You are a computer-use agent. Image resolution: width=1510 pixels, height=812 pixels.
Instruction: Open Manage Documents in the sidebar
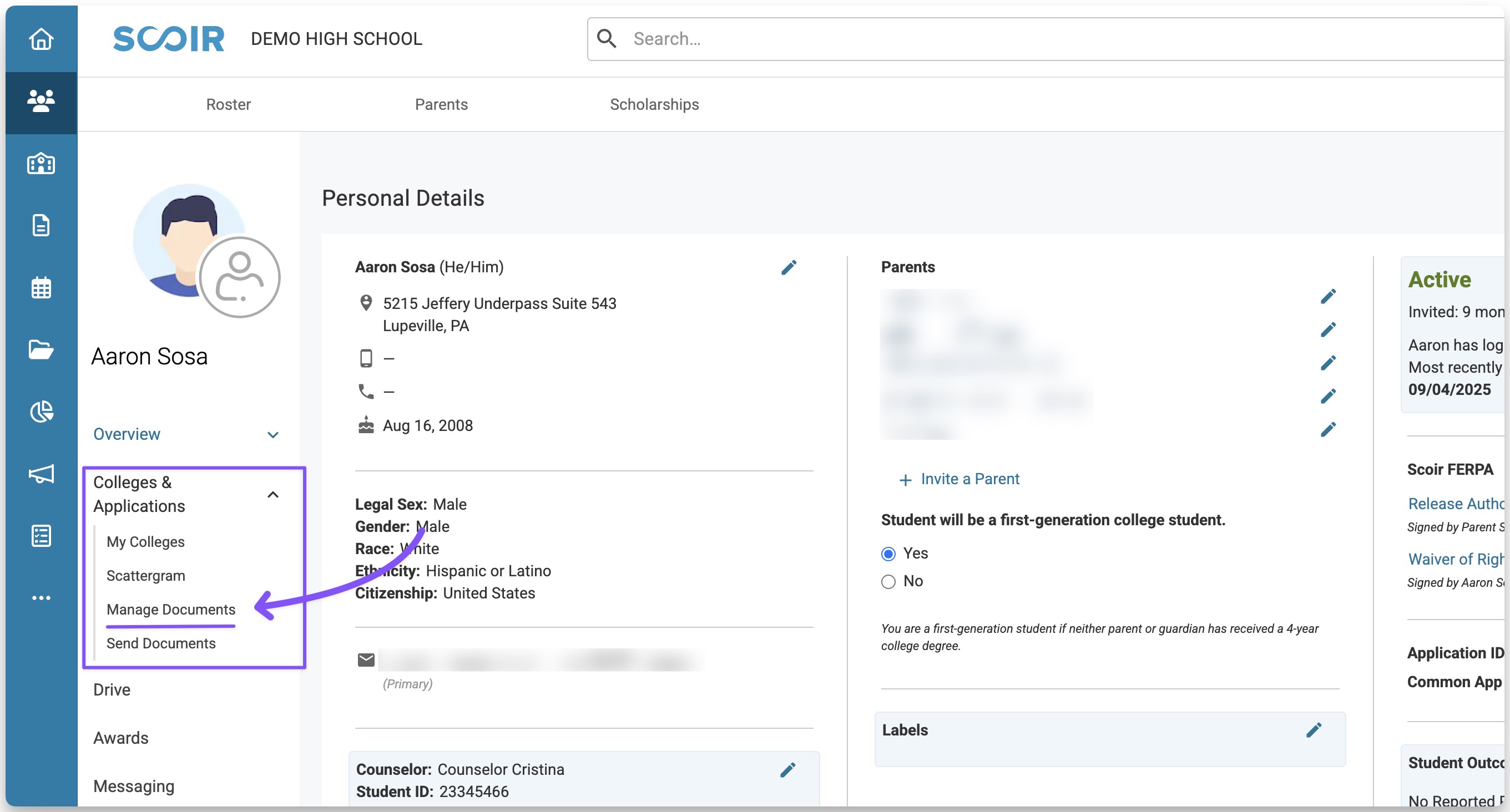click(170, 610)
